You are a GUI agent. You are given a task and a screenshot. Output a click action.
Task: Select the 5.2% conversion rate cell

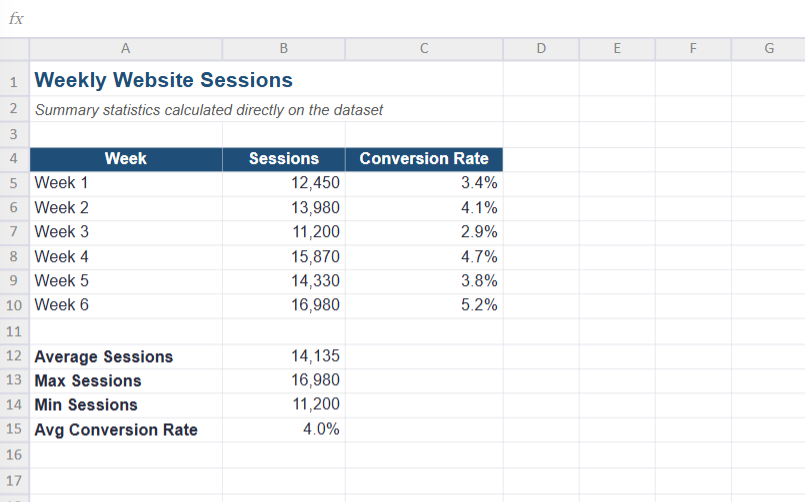424,305
